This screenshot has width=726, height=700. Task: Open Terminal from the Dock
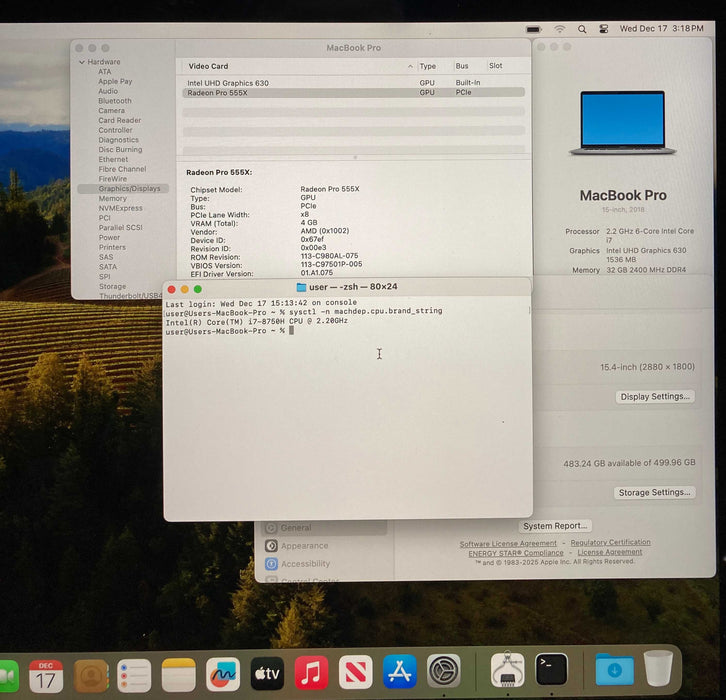[551, 669]
